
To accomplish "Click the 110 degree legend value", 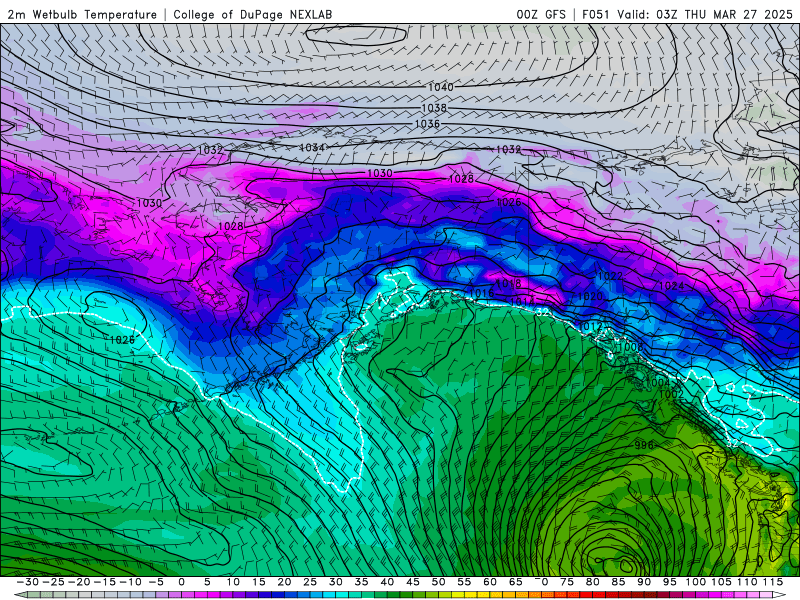I will click(x=747, y=582).
